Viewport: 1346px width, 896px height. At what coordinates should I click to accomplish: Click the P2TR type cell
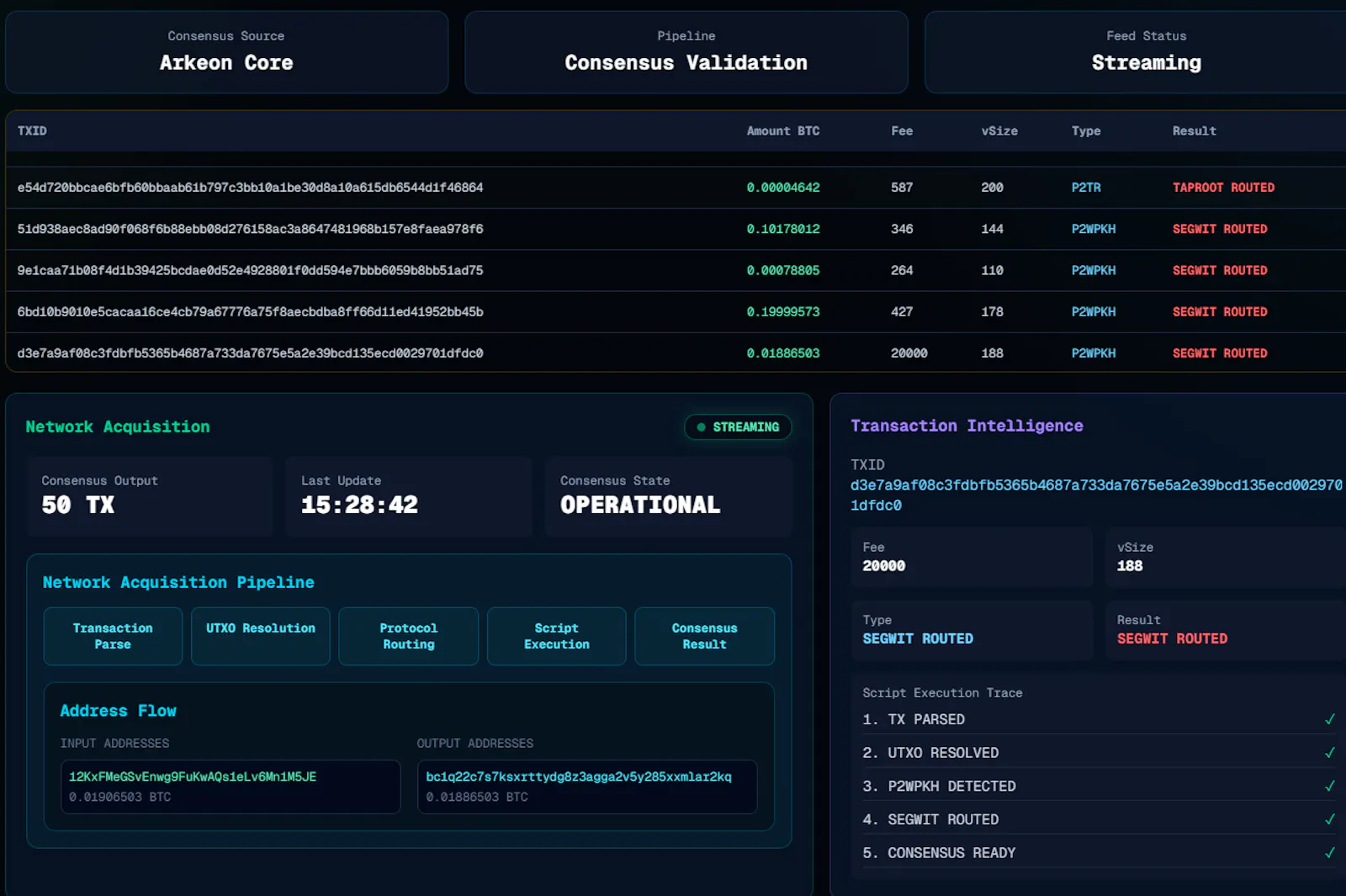[1086, 188]
